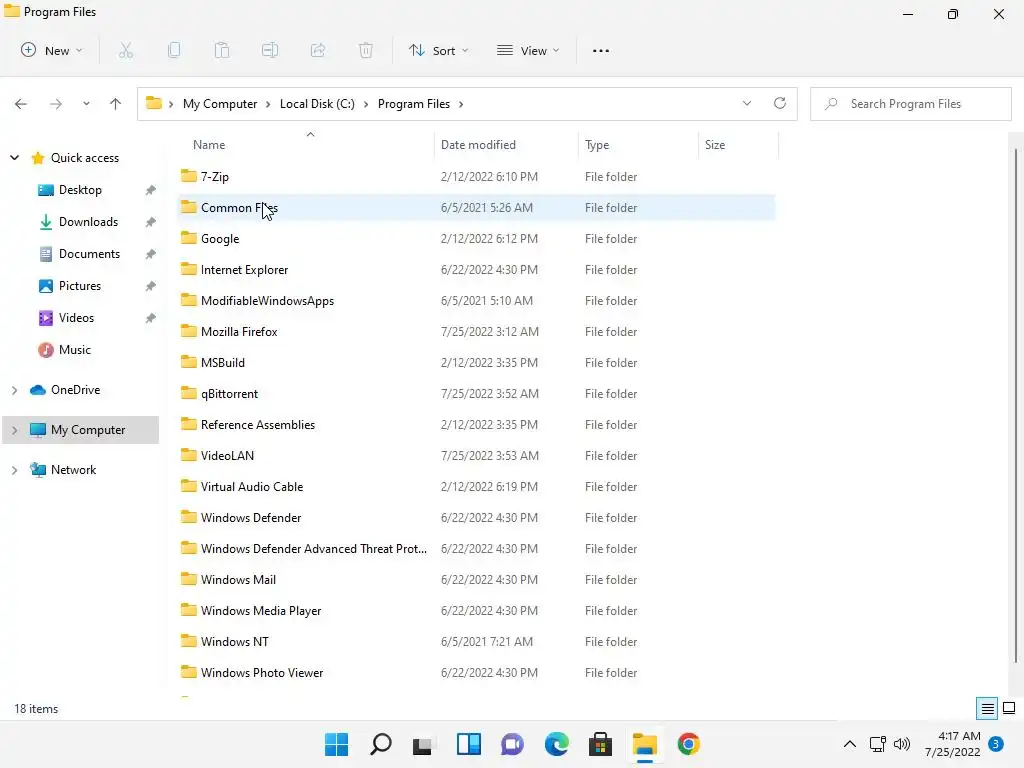
Task: Click the Rename icon in toolbar
Action: pyautogui.click(x=270, y=50)
